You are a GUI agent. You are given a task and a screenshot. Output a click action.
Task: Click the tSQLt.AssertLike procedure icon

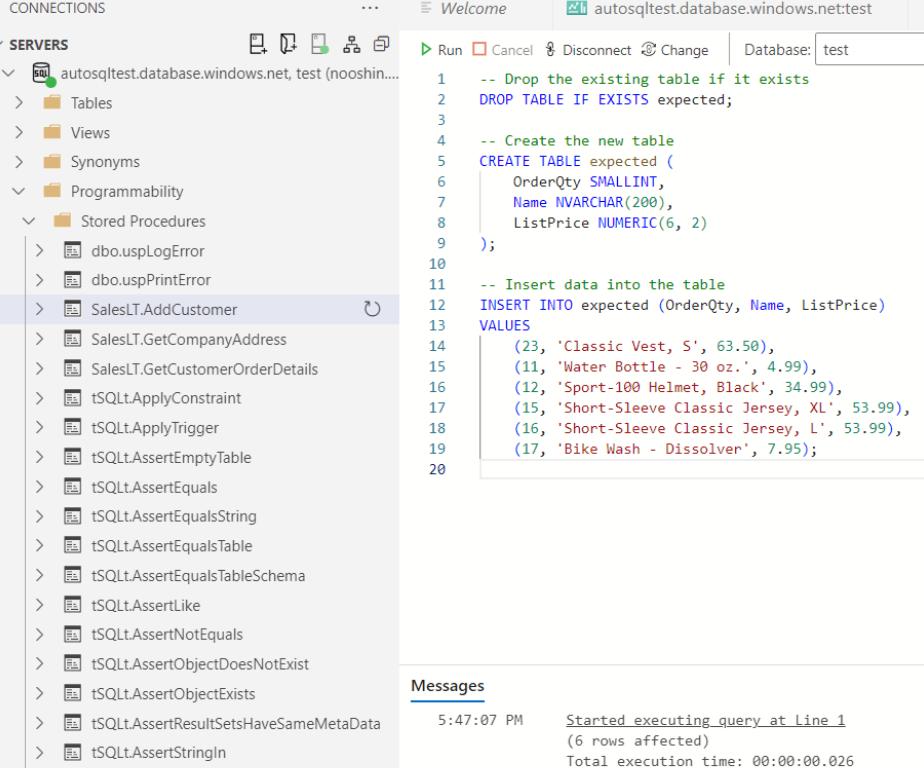(x=72, y=605)
